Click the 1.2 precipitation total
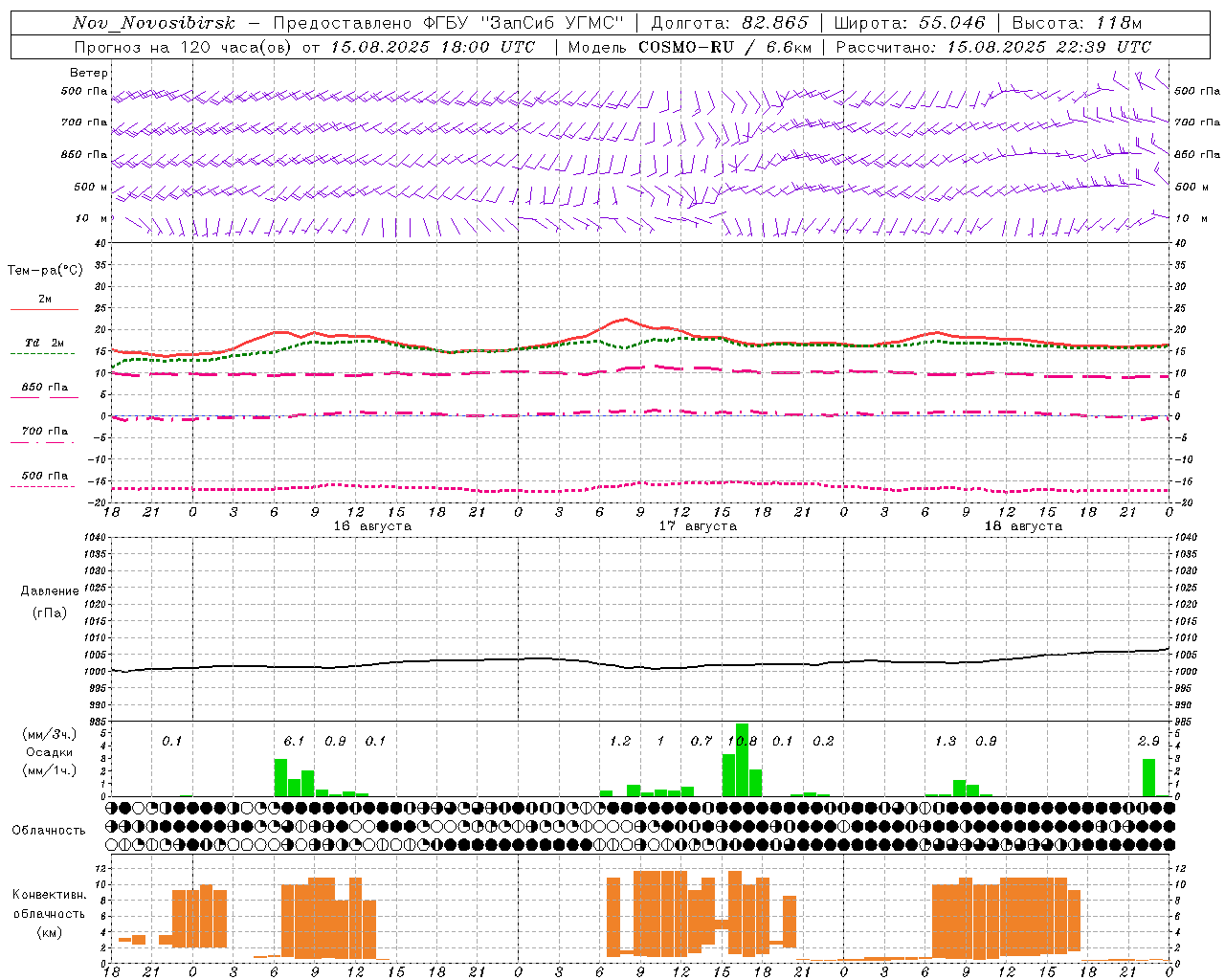The height and width of the screenshot is (980, 1225). (x=620, y=741)
